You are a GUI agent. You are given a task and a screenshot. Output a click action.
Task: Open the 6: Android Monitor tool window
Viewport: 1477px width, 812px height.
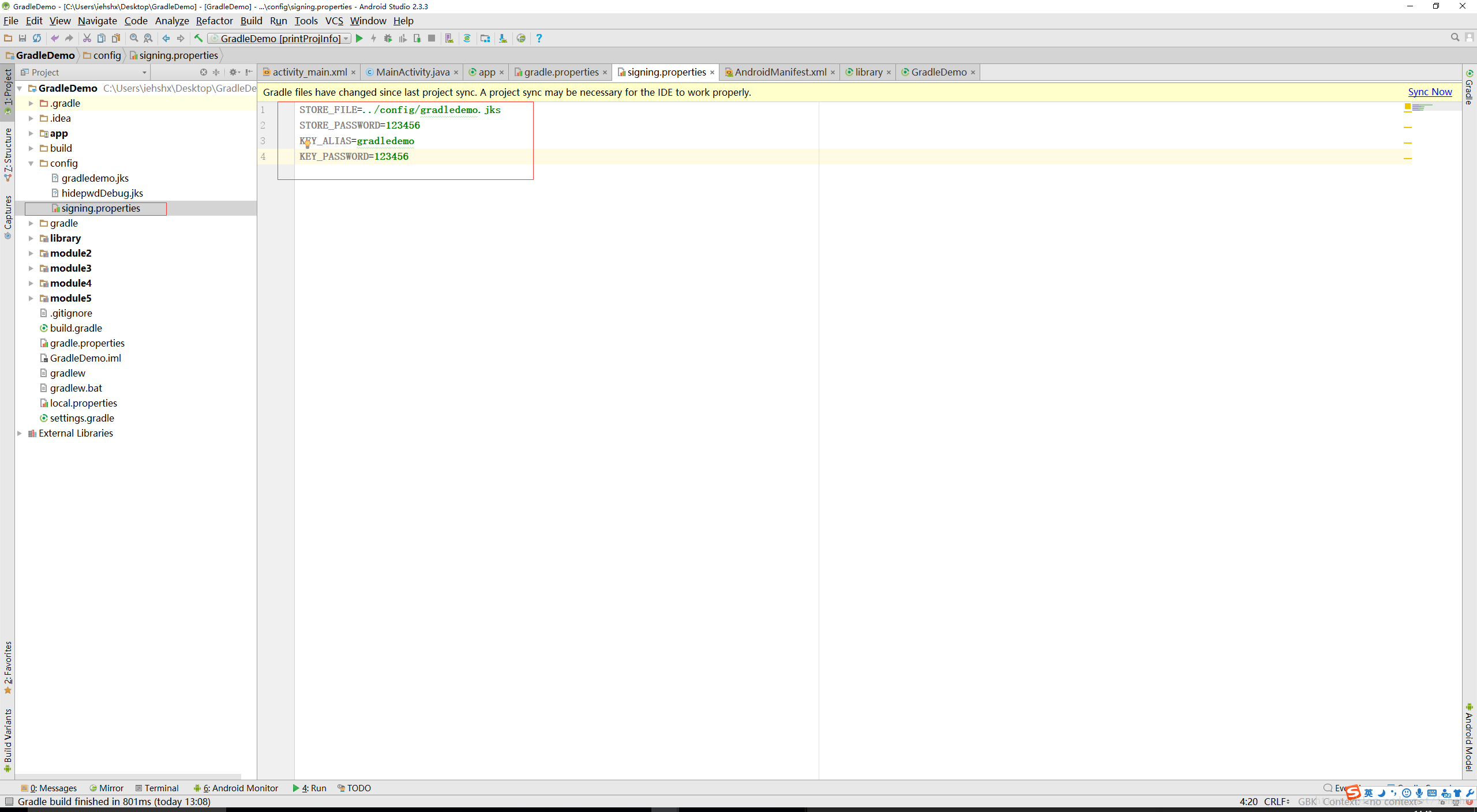tap(236, 788)
